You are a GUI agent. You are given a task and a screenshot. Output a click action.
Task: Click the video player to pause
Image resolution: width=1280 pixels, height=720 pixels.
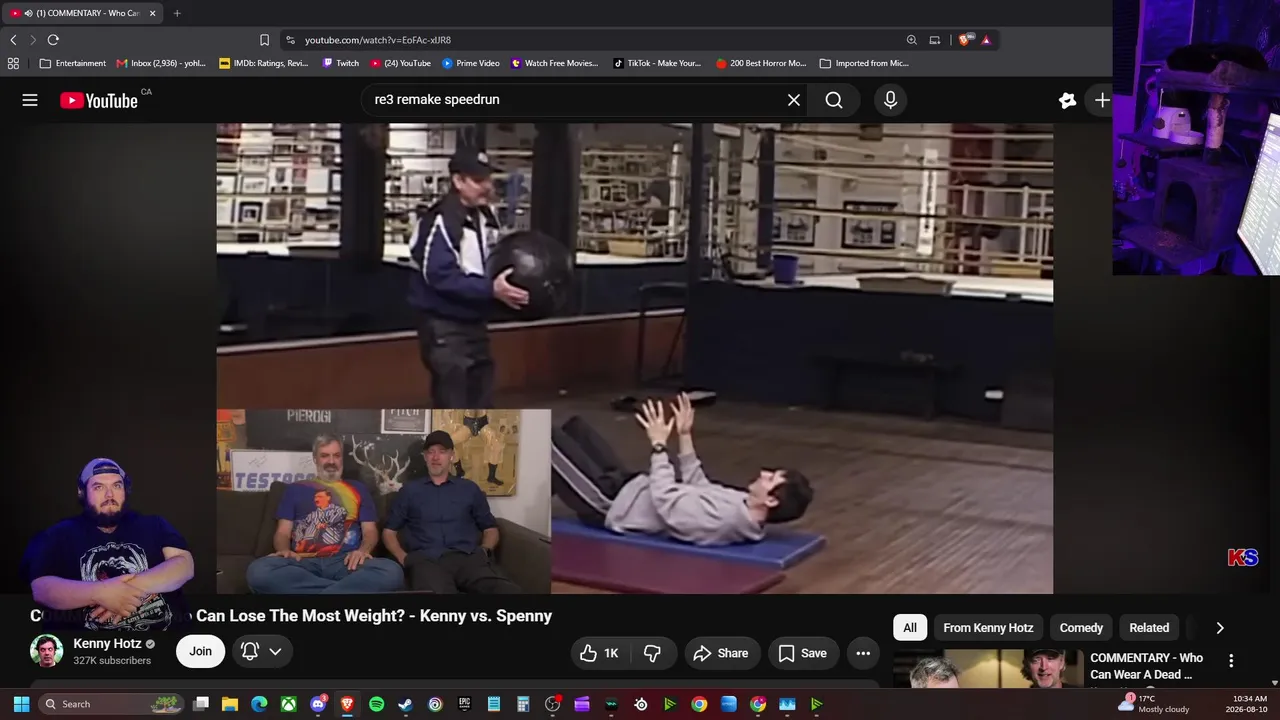(x=635, y=359)
